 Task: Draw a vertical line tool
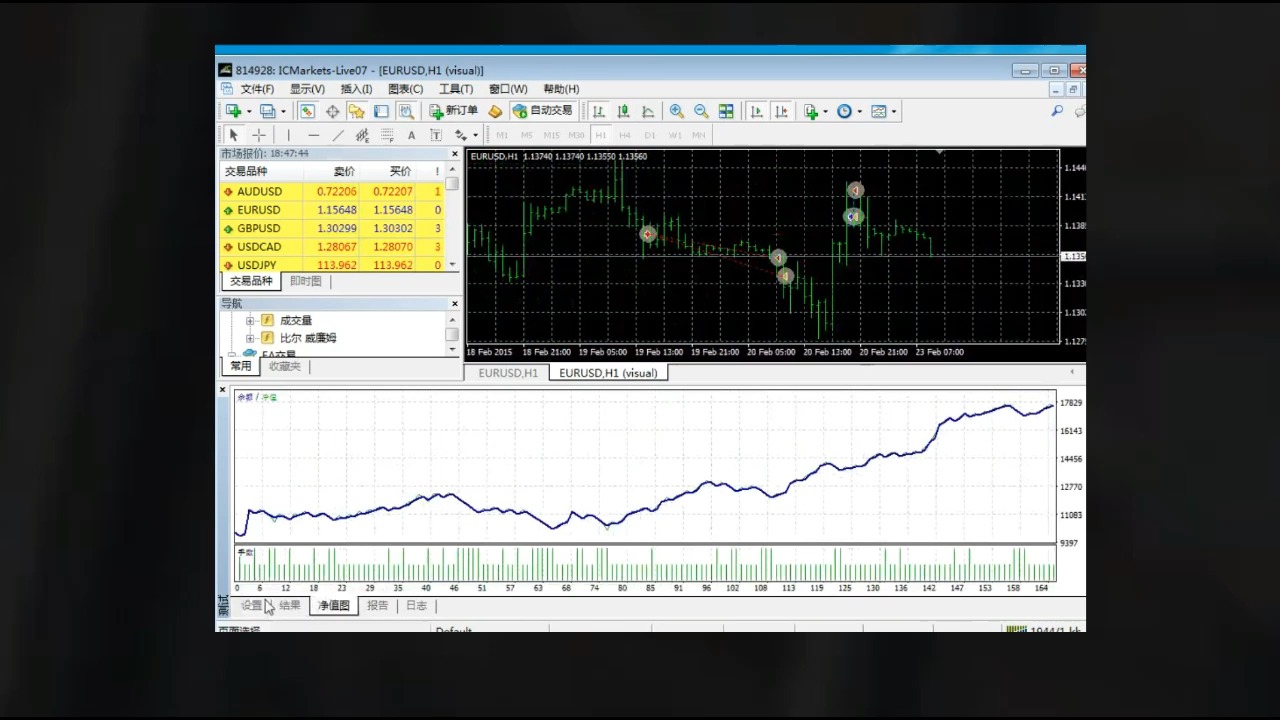coord(288,135)
